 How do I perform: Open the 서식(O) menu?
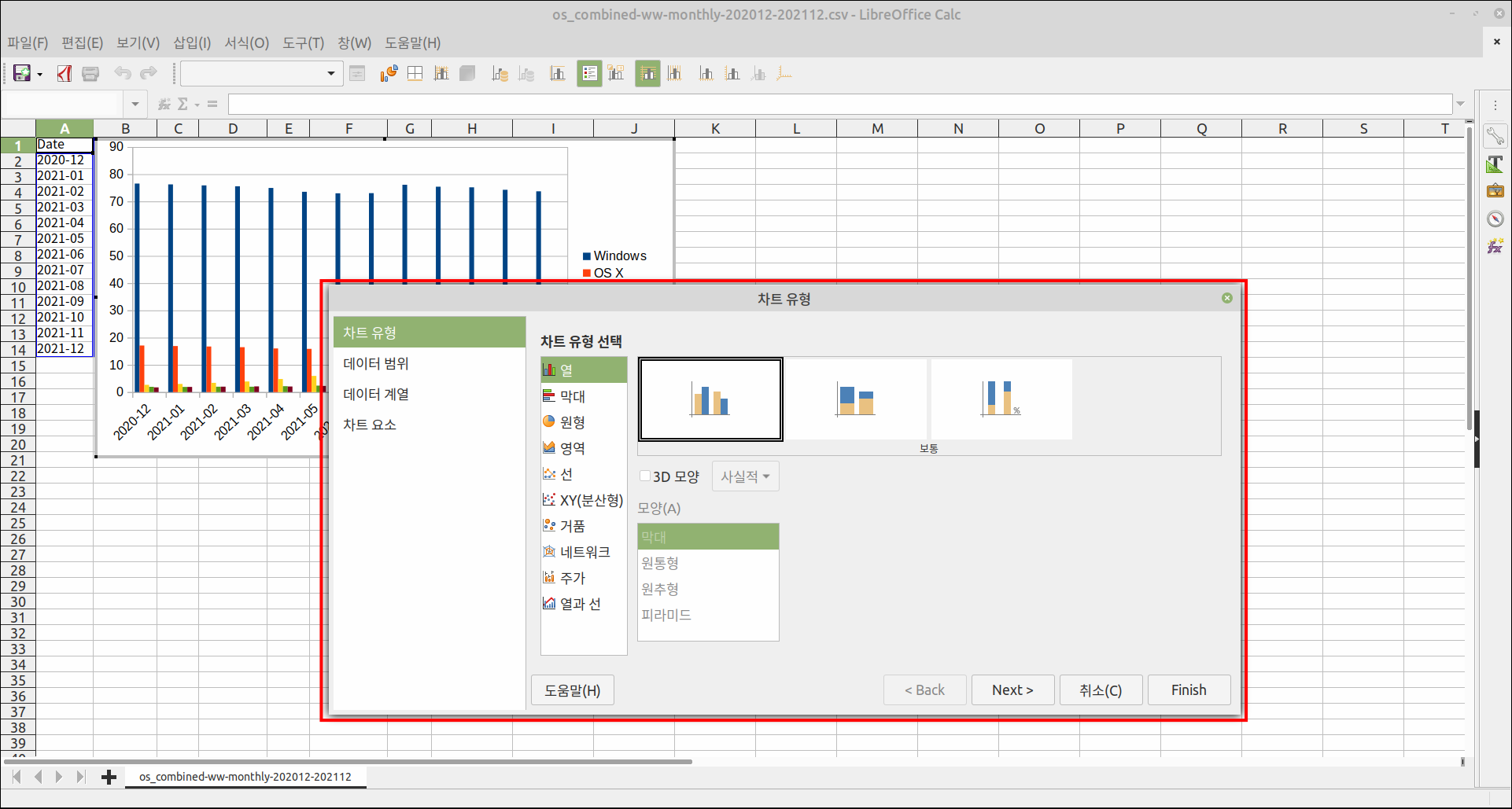247,42
